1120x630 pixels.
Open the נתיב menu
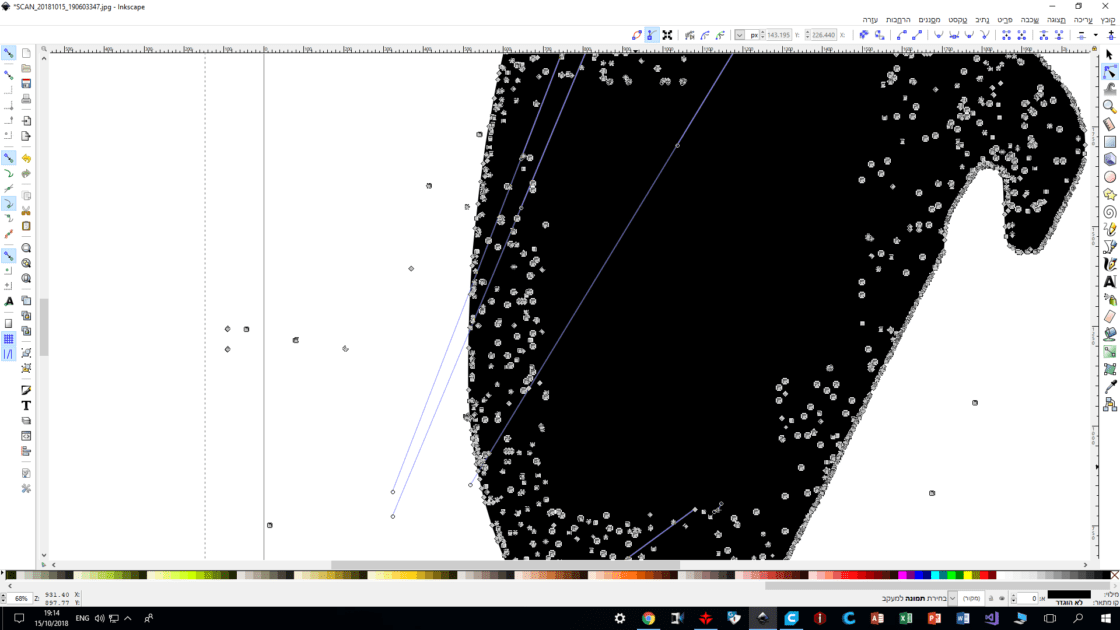982,20
